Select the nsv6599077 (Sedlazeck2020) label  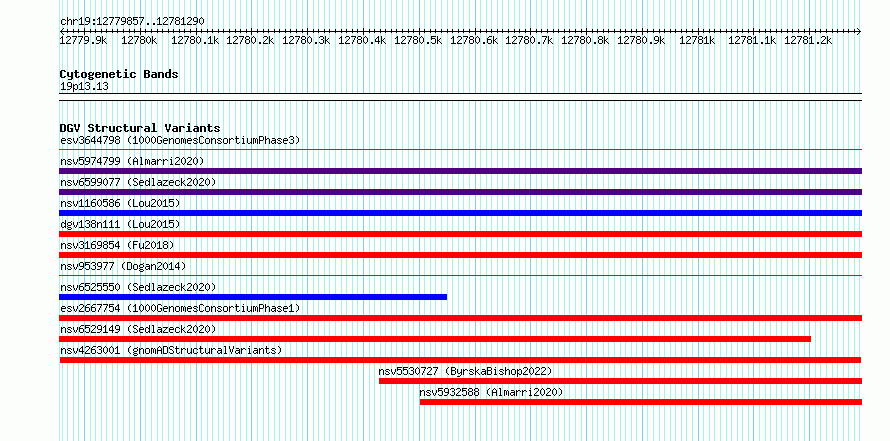point(138,182)
